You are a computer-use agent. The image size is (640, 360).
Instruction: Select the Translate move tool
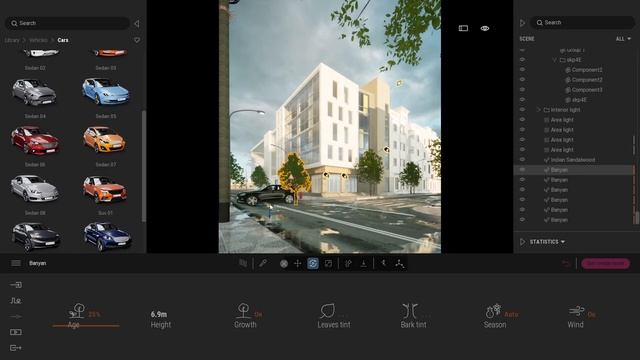298,264
